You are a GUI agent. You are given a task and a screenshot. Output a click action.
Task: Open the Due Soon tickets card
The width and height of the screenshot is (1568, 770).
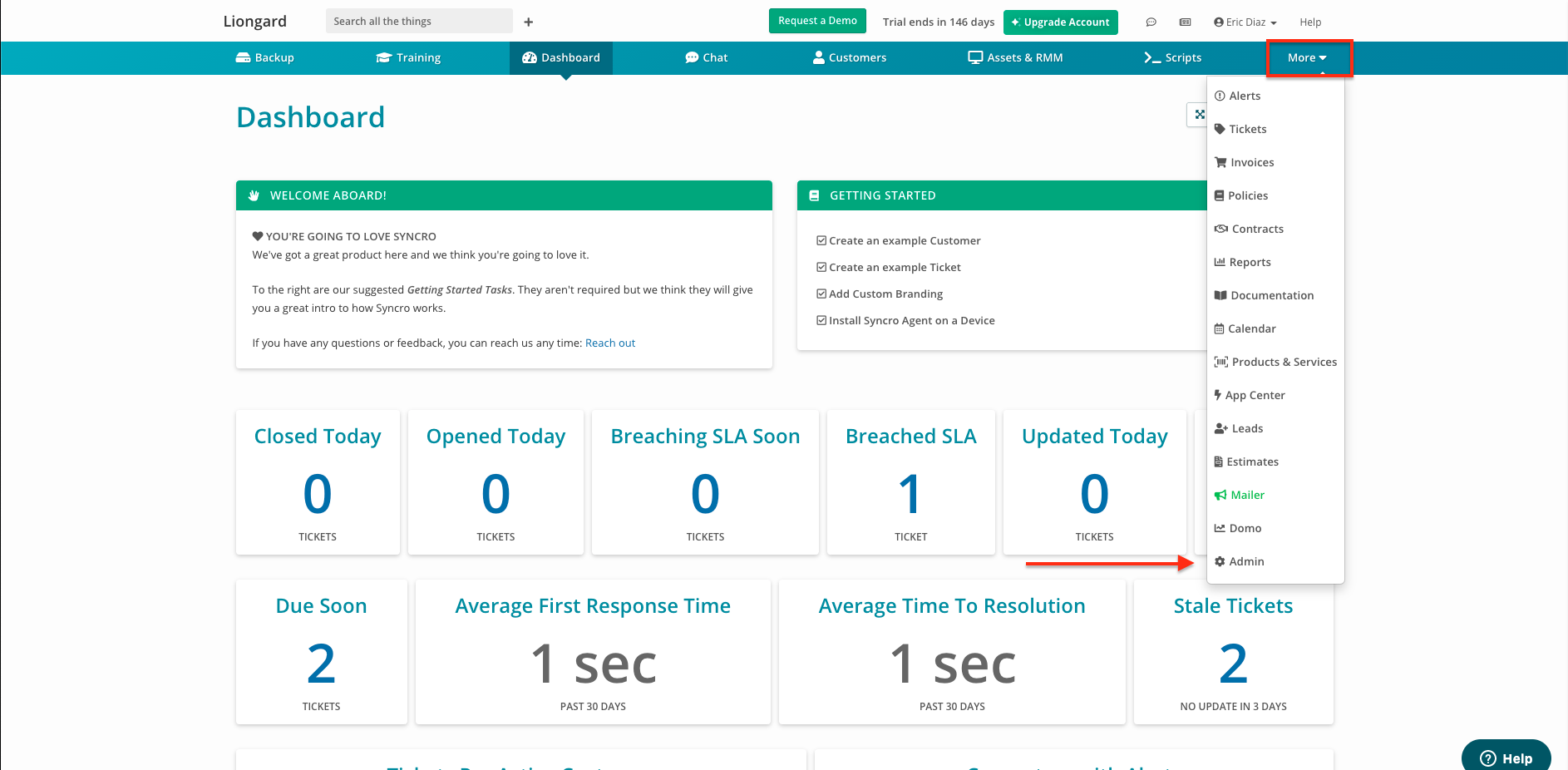321,652
